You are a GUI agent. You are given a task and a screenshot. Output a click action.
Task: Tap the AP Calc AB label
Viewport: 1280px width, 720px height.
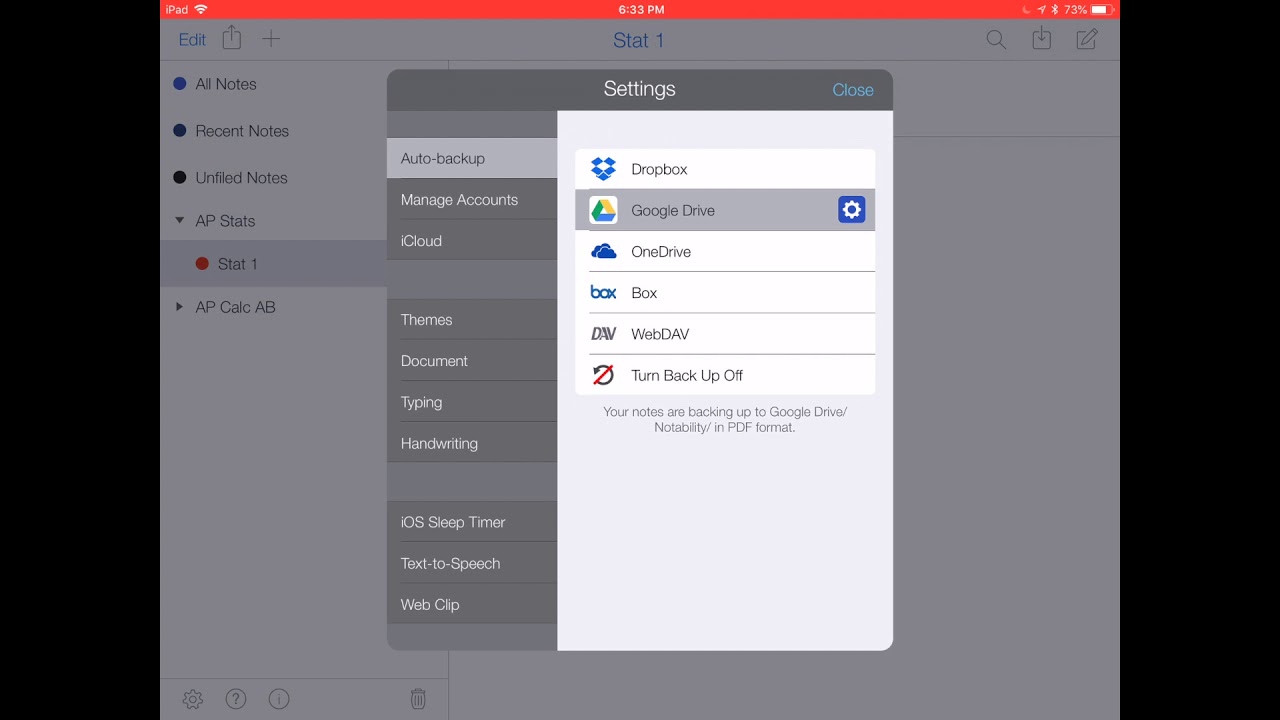click(235, 307)
